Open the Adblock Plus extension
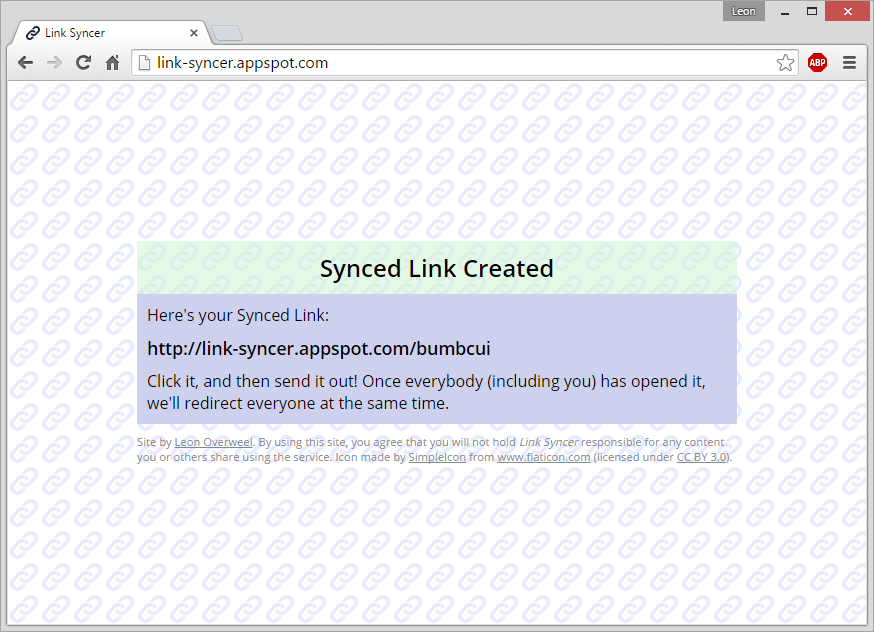Image resolution: width=874 pixels, height=632 pixels. click(817, 63)
